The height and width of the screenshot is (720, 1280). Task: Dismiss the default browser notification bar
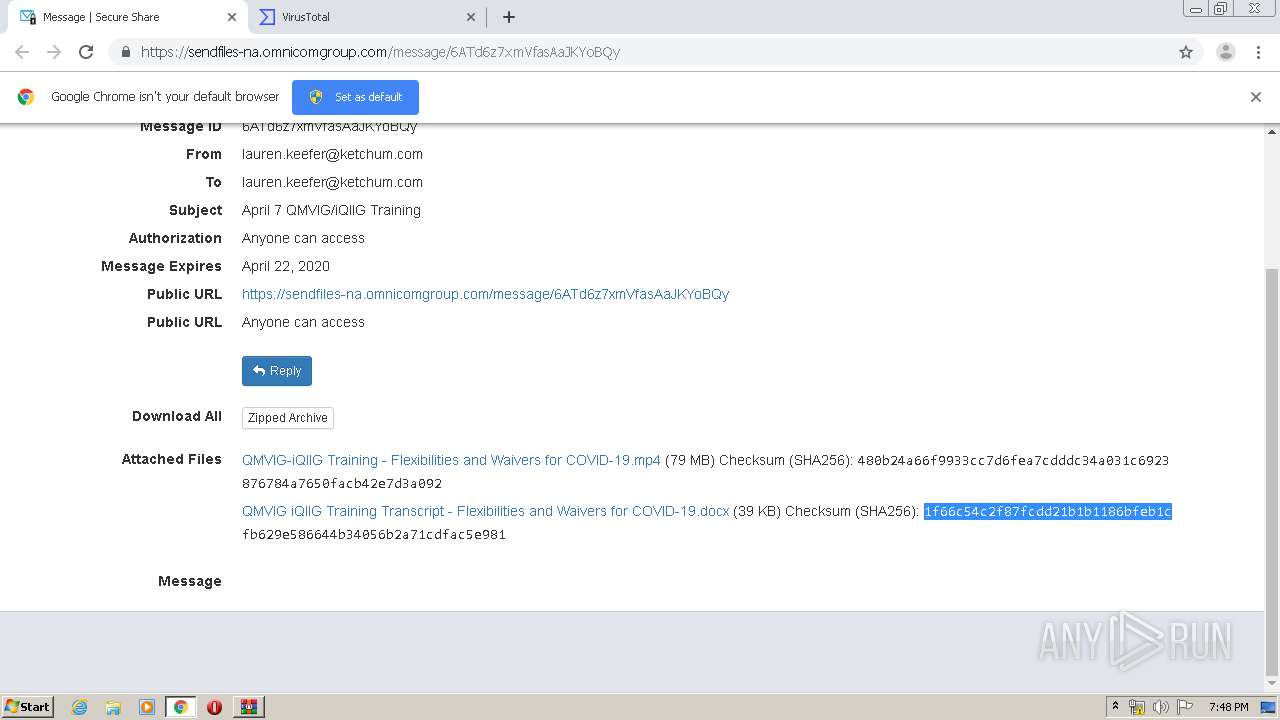click(1256, 97)
